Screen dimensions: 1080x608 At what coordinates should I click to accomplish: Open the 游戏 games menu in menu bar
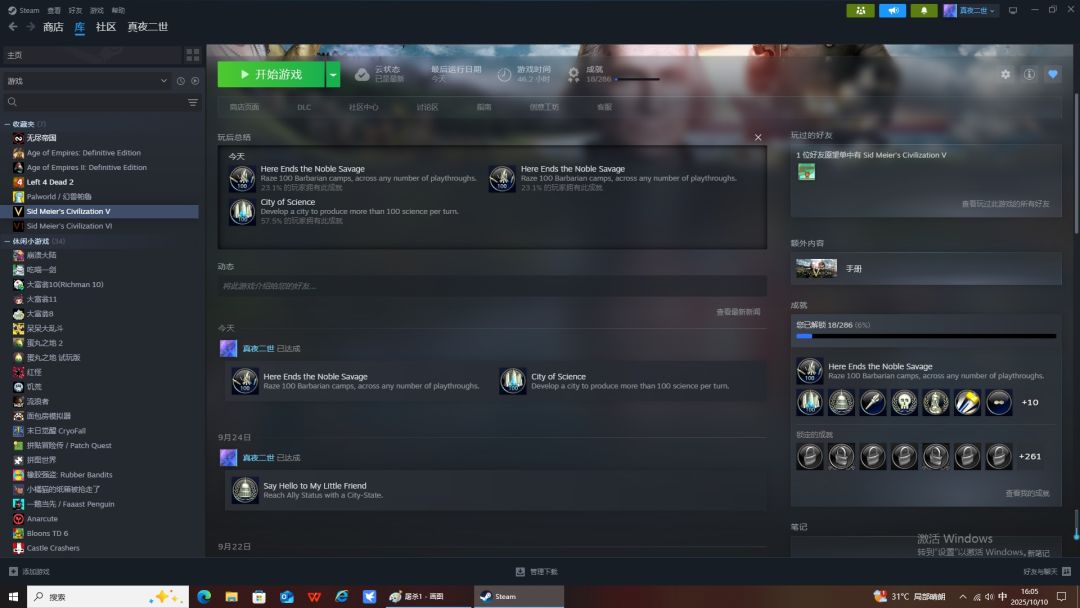97,10
